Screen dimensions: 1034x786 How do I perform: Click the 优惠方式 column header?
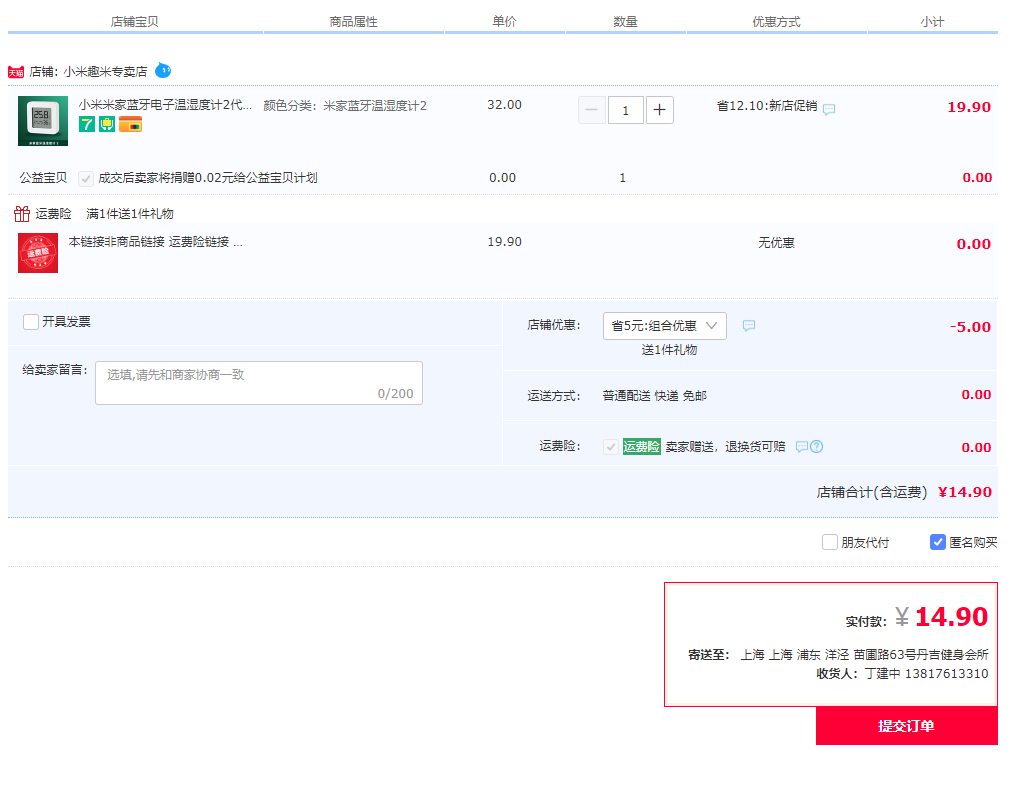776,22
